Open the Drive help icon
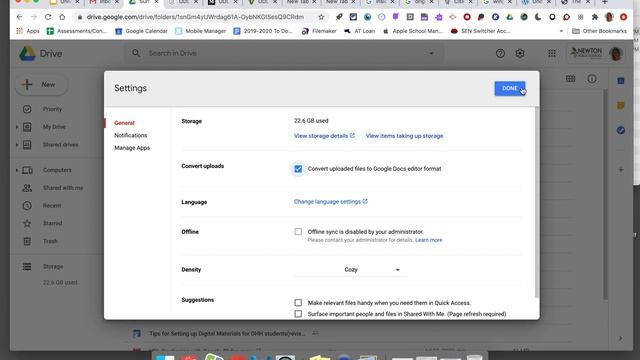This screenshot has height=360, width=640. pos(500,53)
